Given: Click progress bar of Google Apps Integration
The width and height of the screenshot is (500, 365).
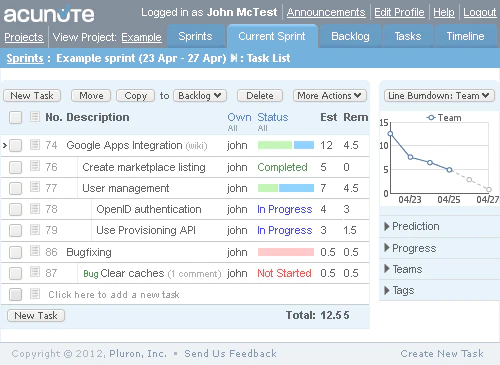Looking at the screenshot, I should click(286, 145).
